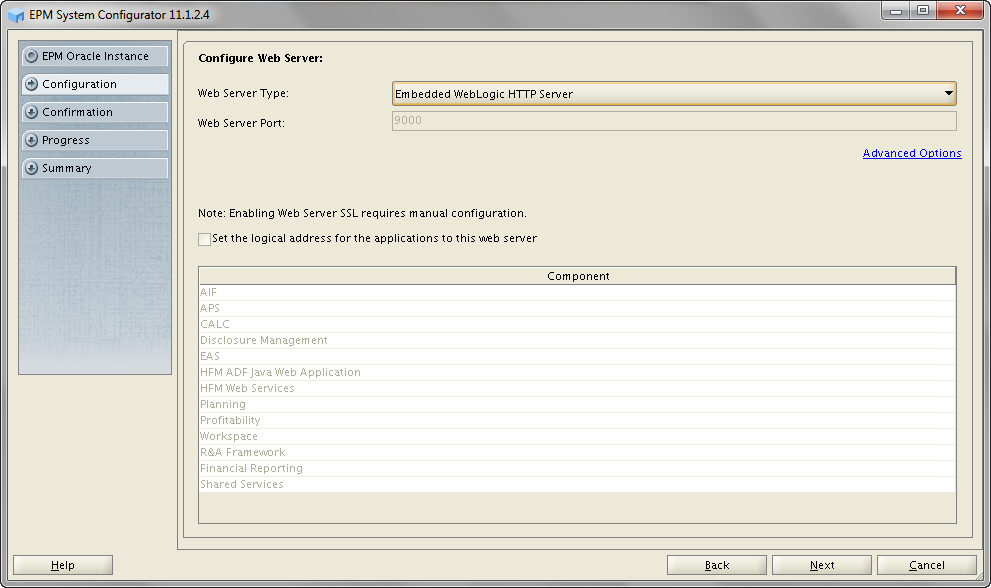Select the EAS component row
This screenshot has width=991, height=588.
coord(577,356)
